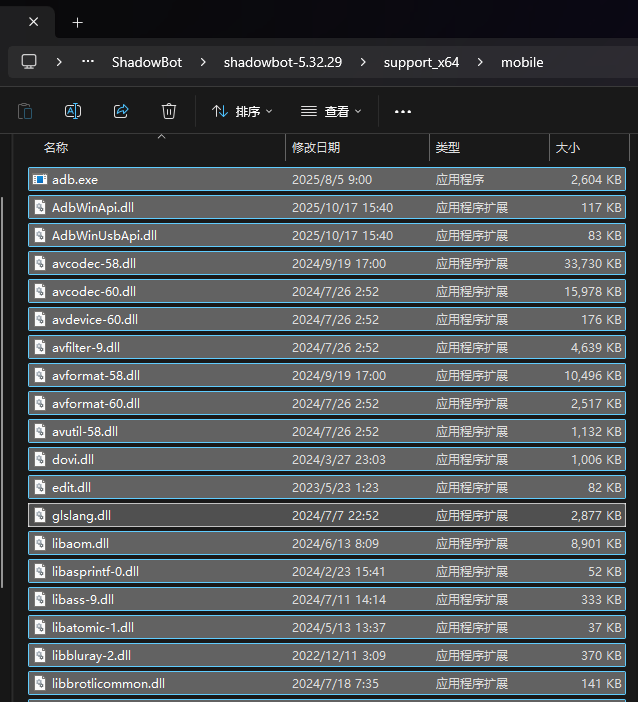Viewport: 638px width, 702px height.
Task: Click the date 2022/12/11 3:09
Action: click(338, 655)
